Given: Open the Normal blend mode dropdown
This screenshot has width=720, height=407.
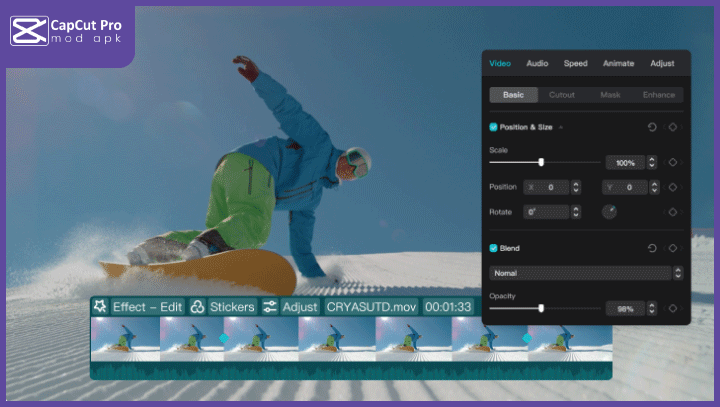Looking at the screenshot, I should pyautogui.click(x=586, y=272).
